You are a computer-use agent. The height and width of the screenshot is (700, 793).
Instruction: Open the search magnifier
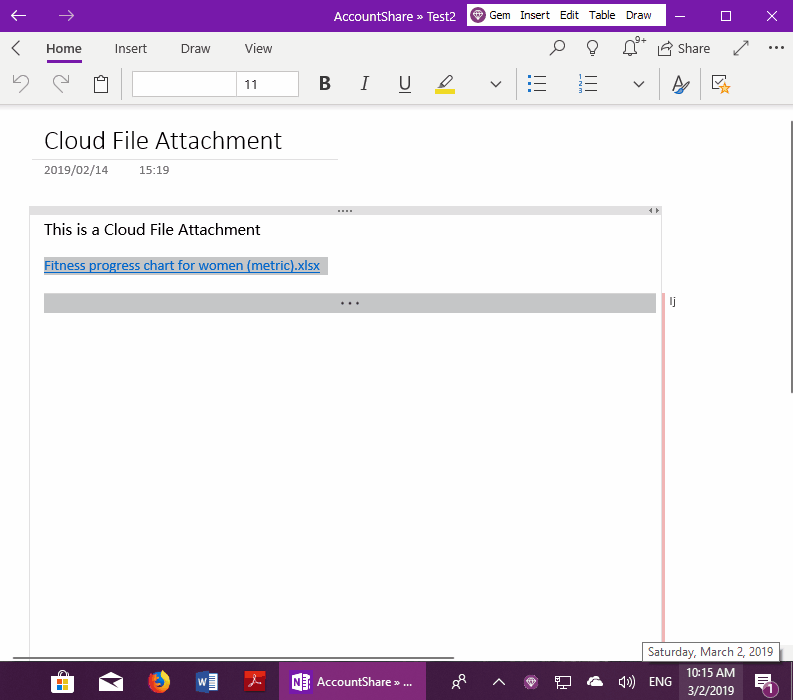point(557,48)
